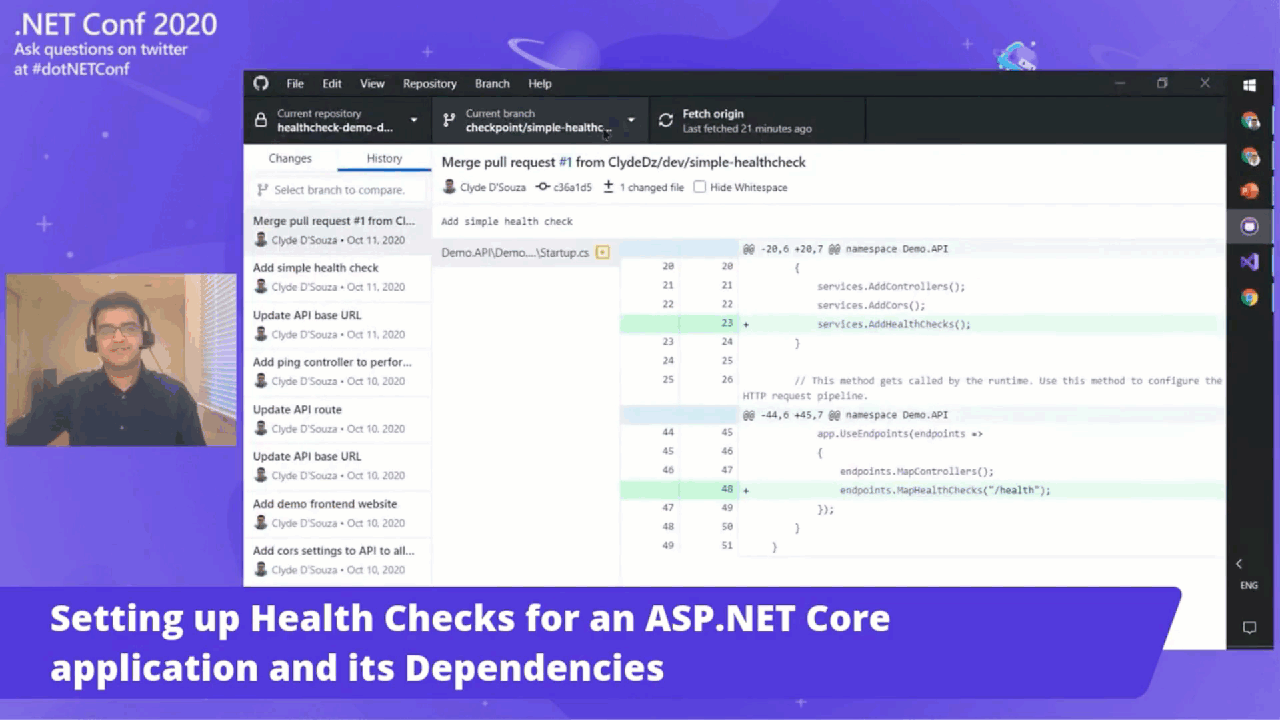Click the commit hash c36a1d5
The width and height of the screenshot is (1280, 720).
tap(573, 187)
